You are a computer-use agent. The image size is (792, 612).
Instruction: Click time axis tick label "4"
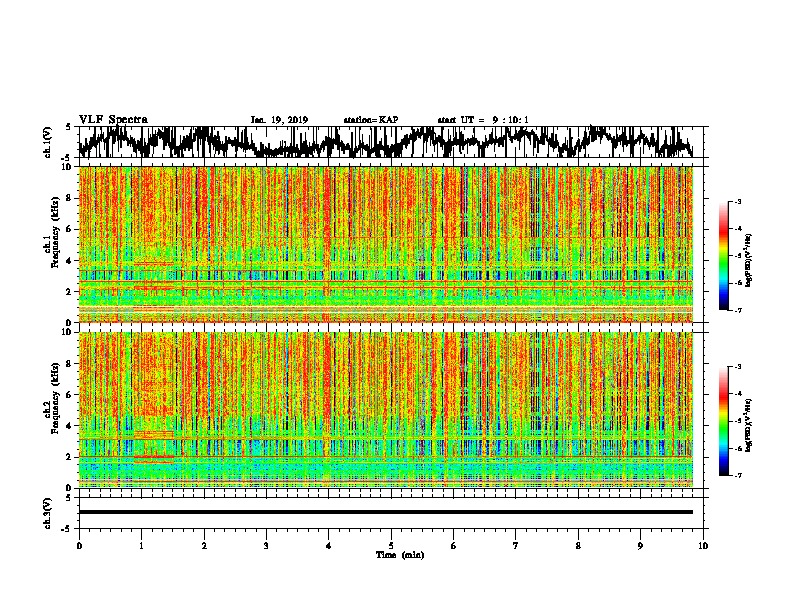tap(329, 546)
